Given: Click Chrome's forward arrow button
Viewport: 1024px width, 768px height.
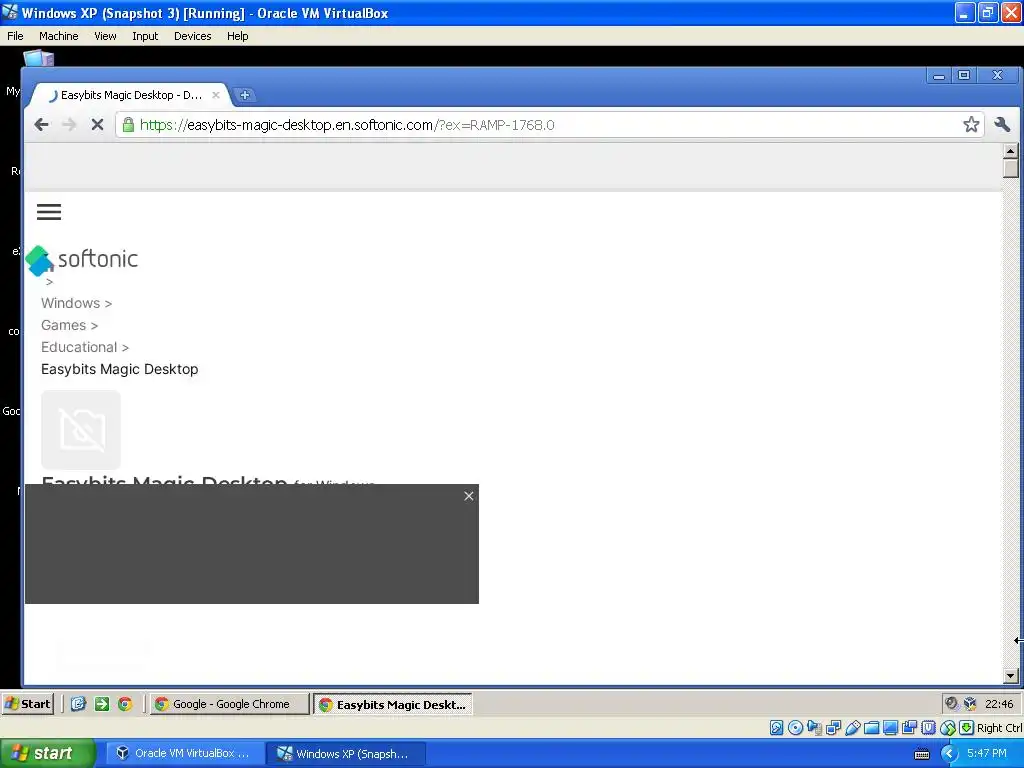Looking at the screenshot, I should tap(69, 125).
